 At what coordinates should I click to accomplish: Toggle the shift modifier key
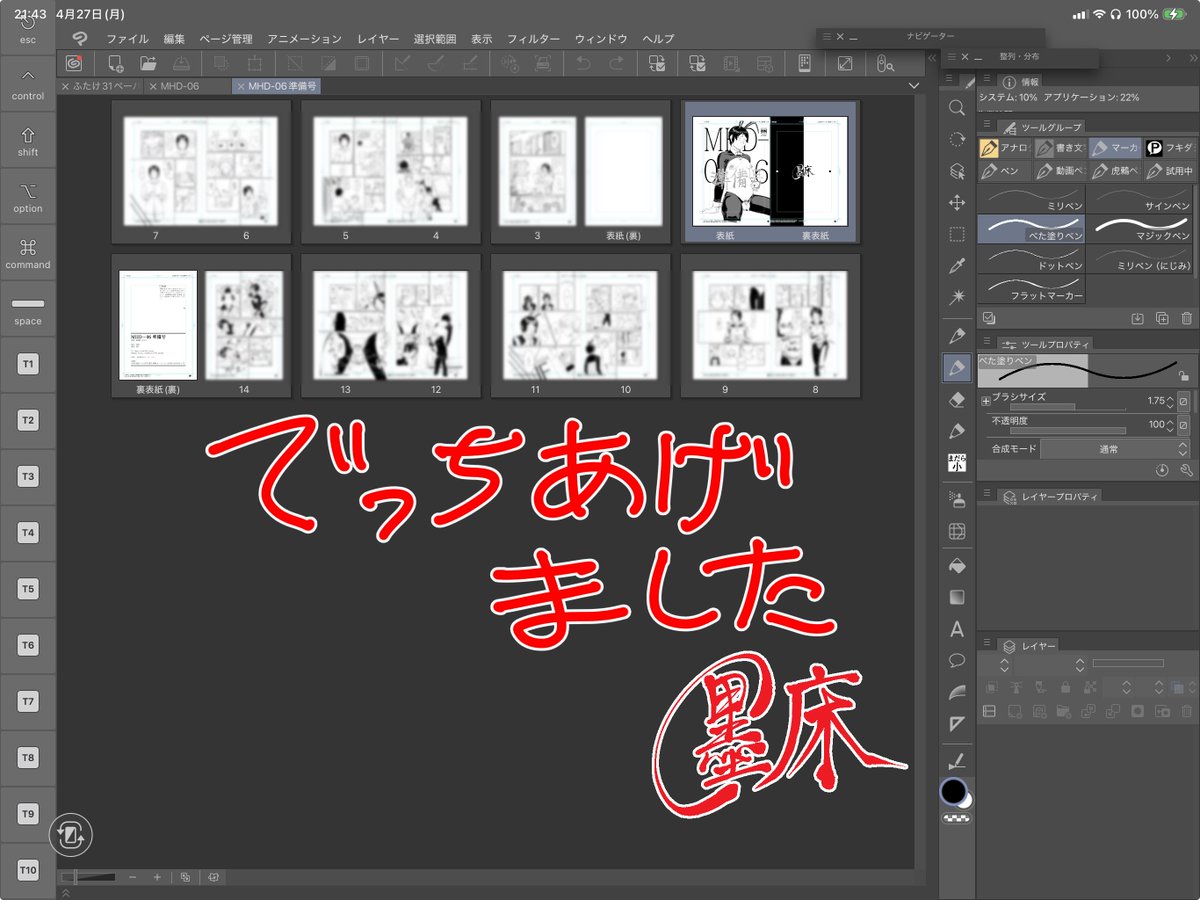click(28, 141)
